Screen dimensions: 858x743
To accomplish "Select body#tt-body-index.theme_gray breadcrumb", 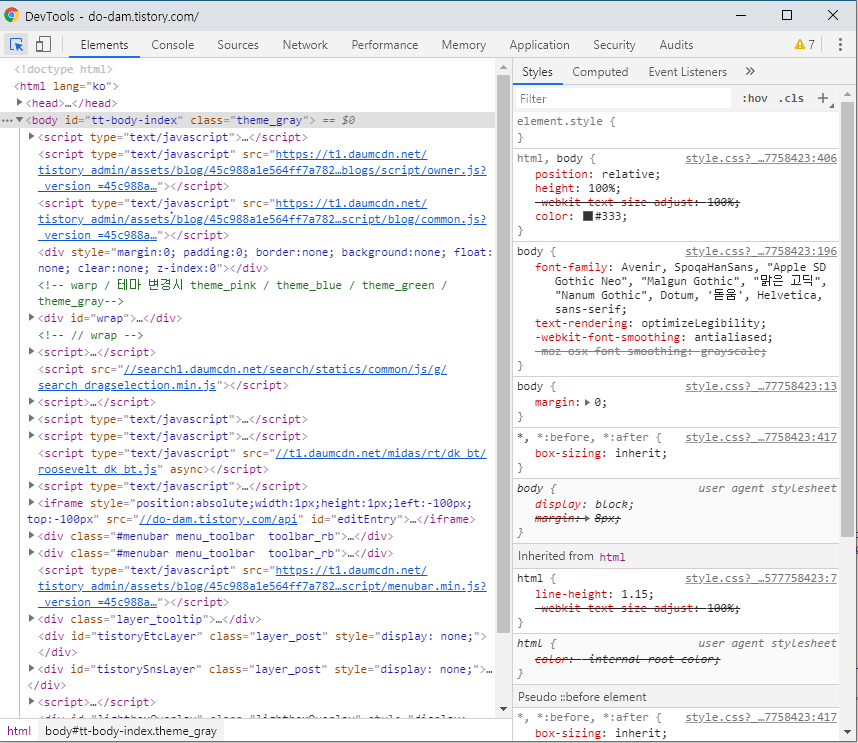I will tap(131, 731).
